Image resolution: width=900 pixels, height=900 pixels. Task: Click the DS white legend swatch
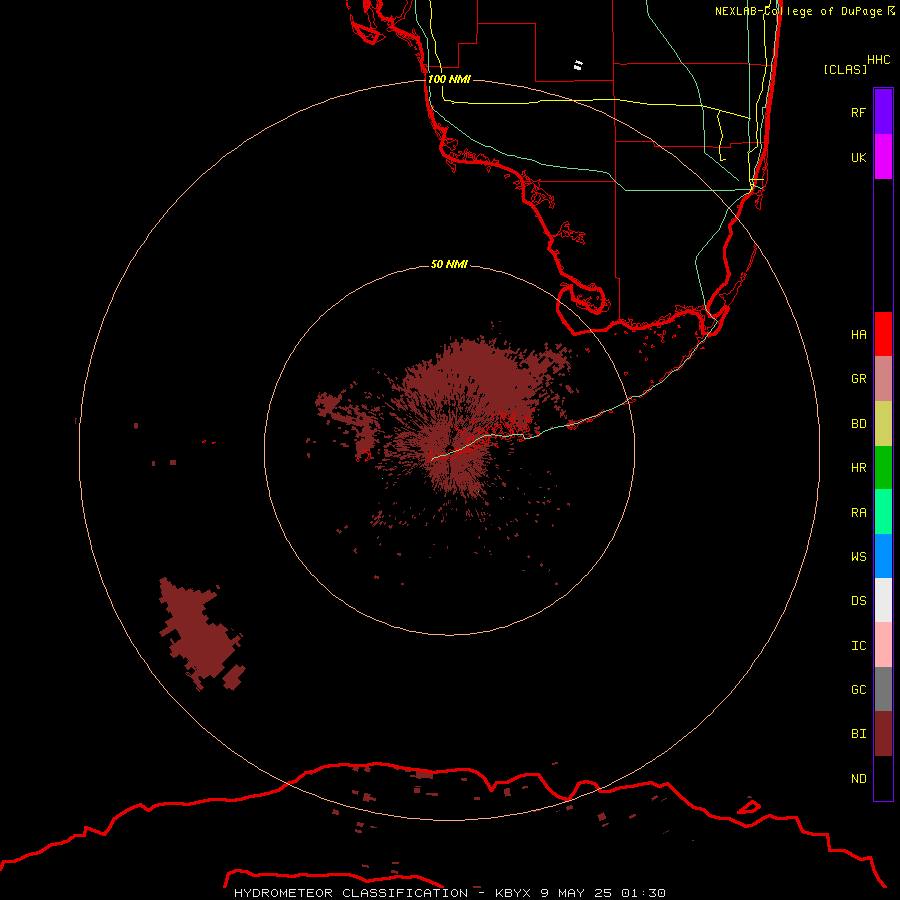tap(883, 600)
